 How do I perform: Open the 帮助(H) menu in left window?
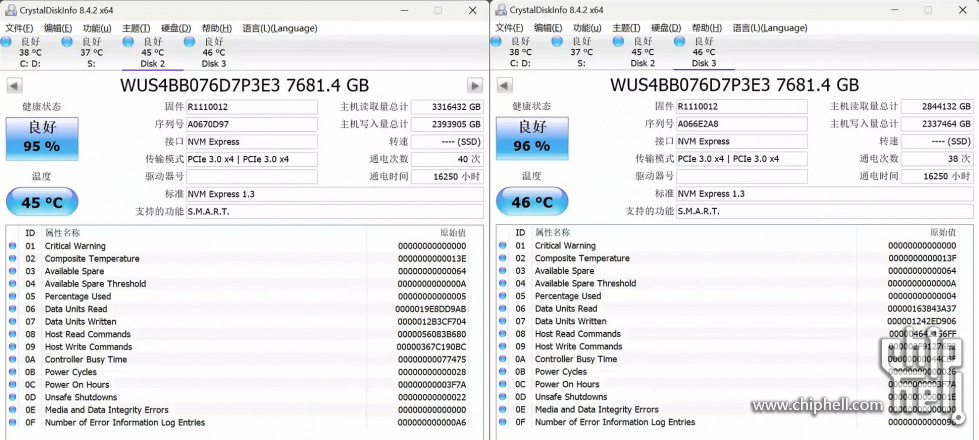coord(217,28)
